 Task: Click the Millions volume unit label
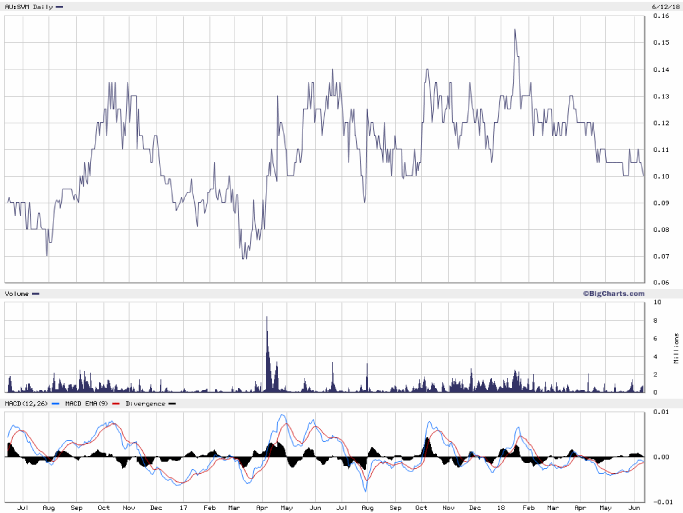pyautogui.click(x=676, y=348)
